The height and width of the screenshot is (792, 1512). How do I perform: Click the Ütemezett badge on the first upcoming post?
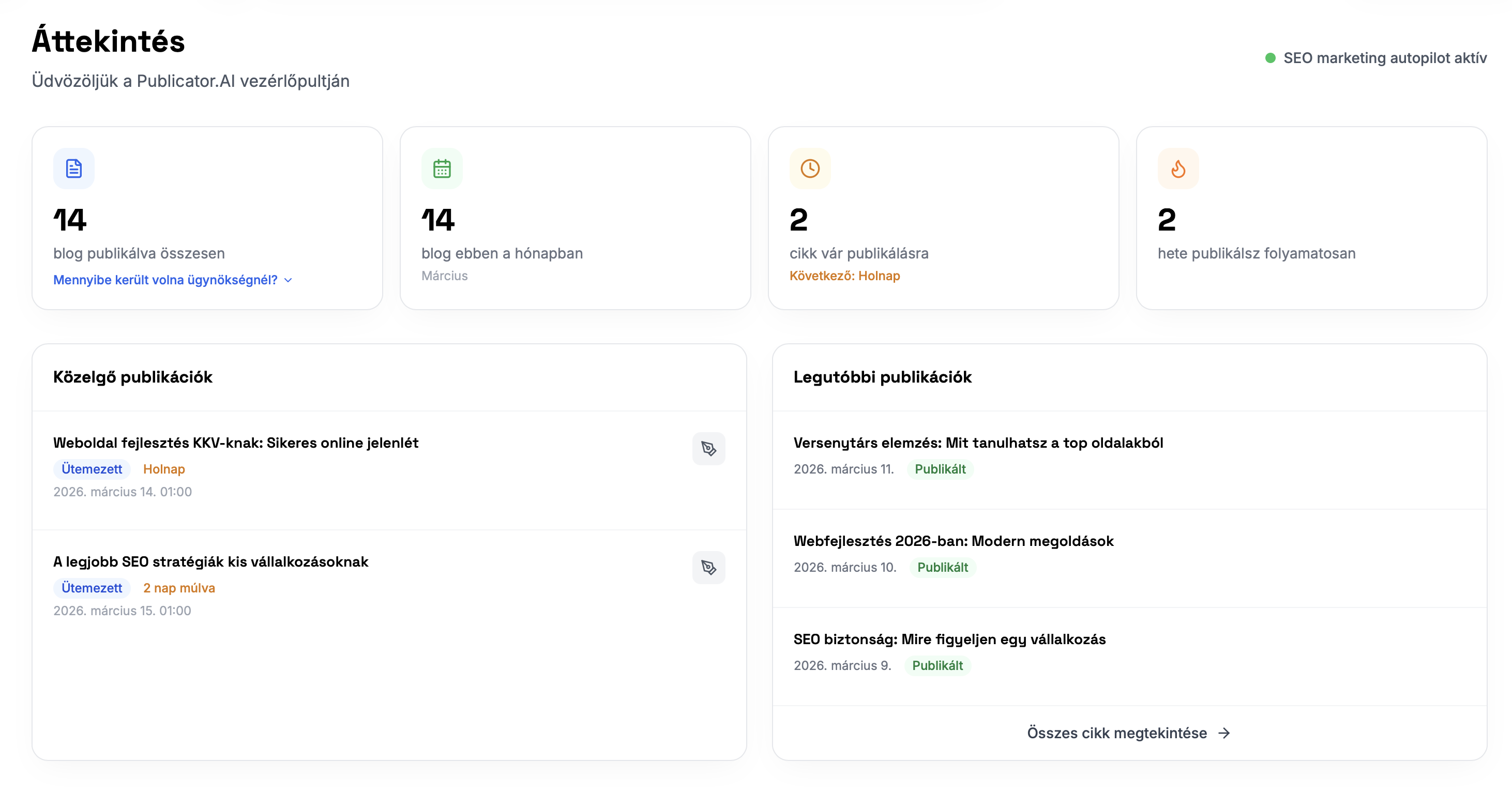click(x=92, y=469)
